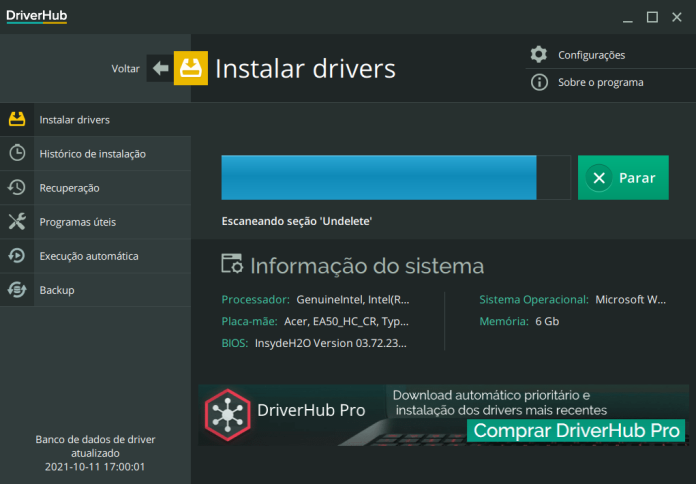Open Programas úteis section
Viewport: 696px width, 484px height.
pos(95,222)
